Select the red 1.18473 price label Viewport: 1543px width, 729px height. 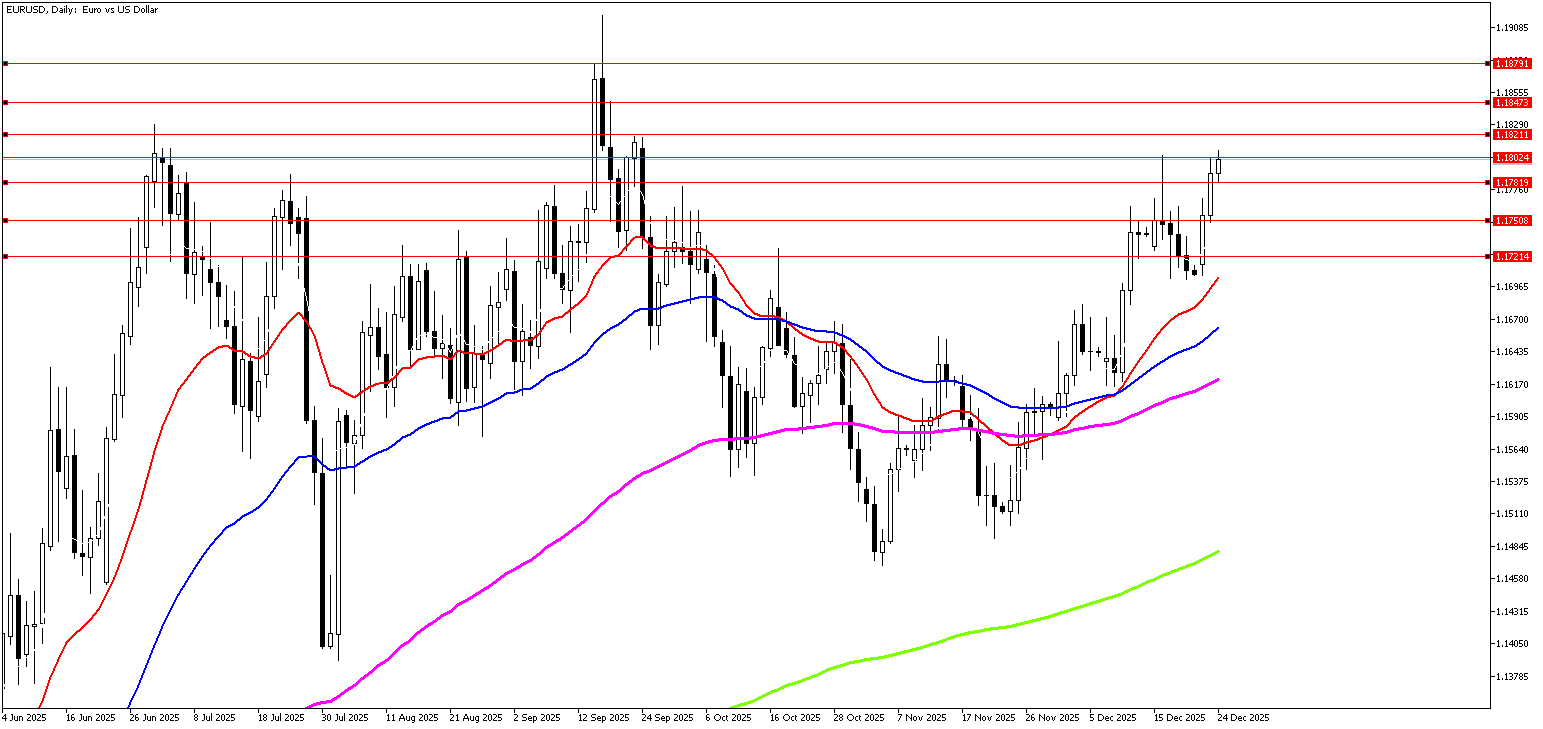[x=1512, y=102]
